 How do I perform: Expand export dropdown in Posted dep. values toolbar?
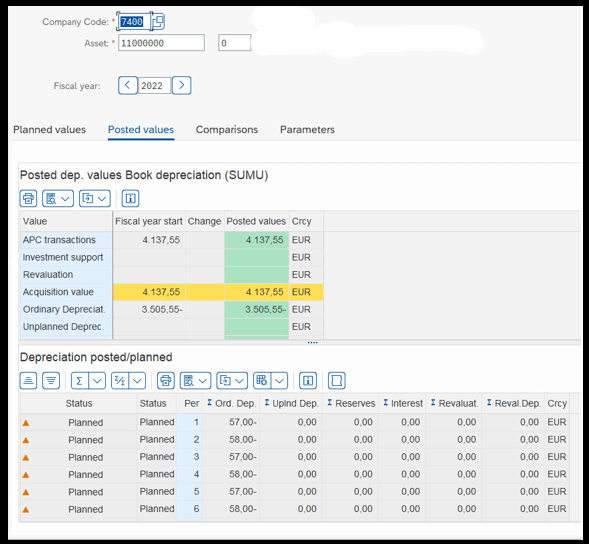tap(95, 198)
